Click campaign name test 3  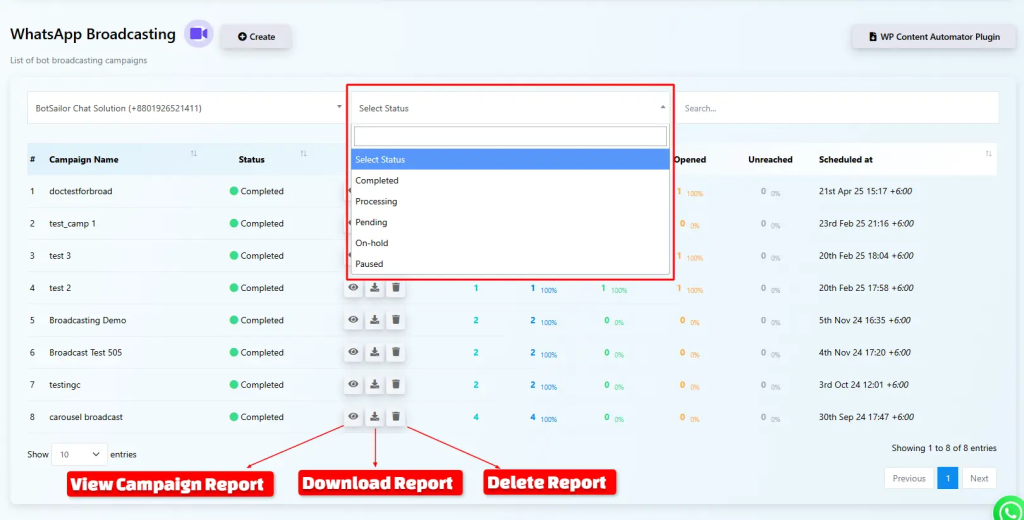(x=60, y=255)
